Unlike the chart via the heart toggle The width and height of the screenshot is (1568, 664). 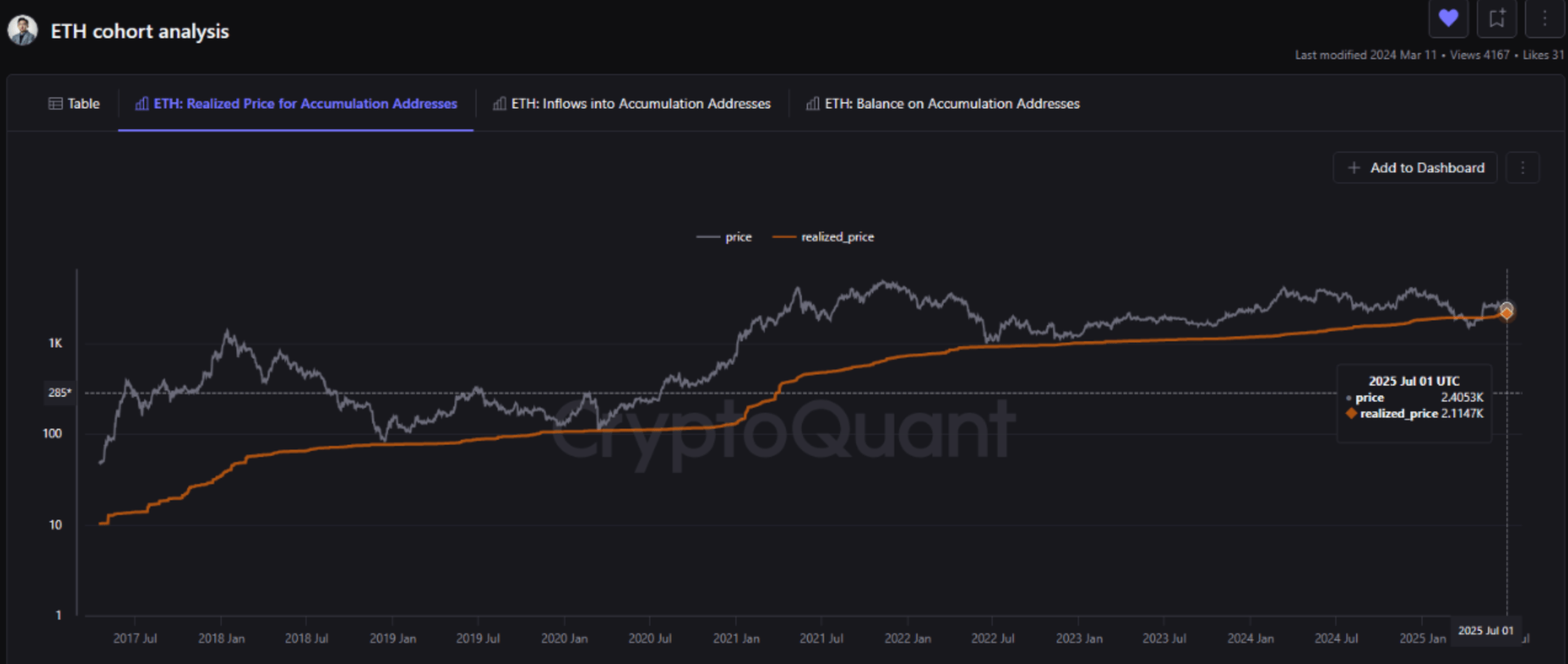(1449, 18)
